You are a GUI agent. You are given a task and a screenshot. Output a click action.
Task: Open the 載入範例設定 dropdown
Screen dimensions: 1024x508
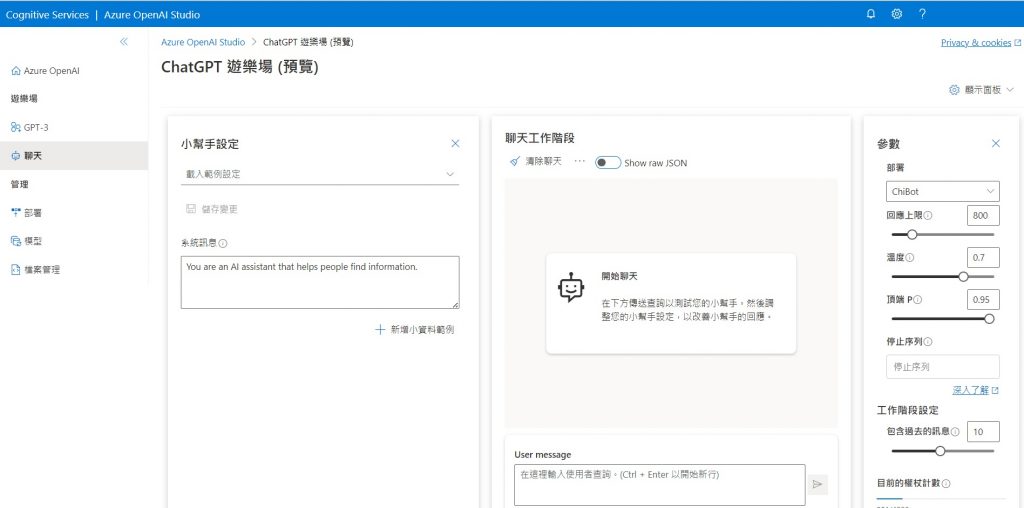click(x=320, y=174)
